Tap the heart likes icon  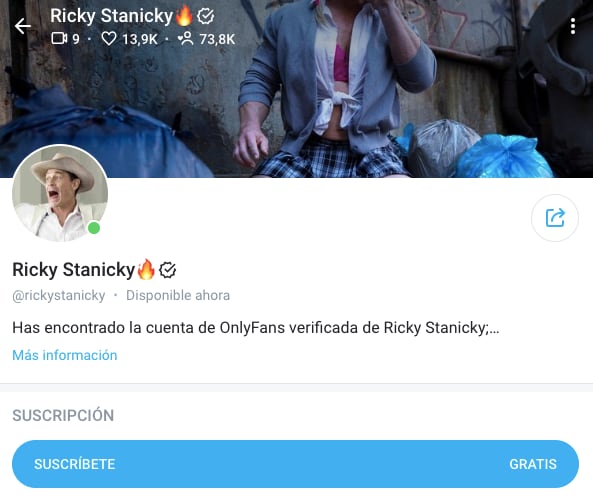coord(109,39)
